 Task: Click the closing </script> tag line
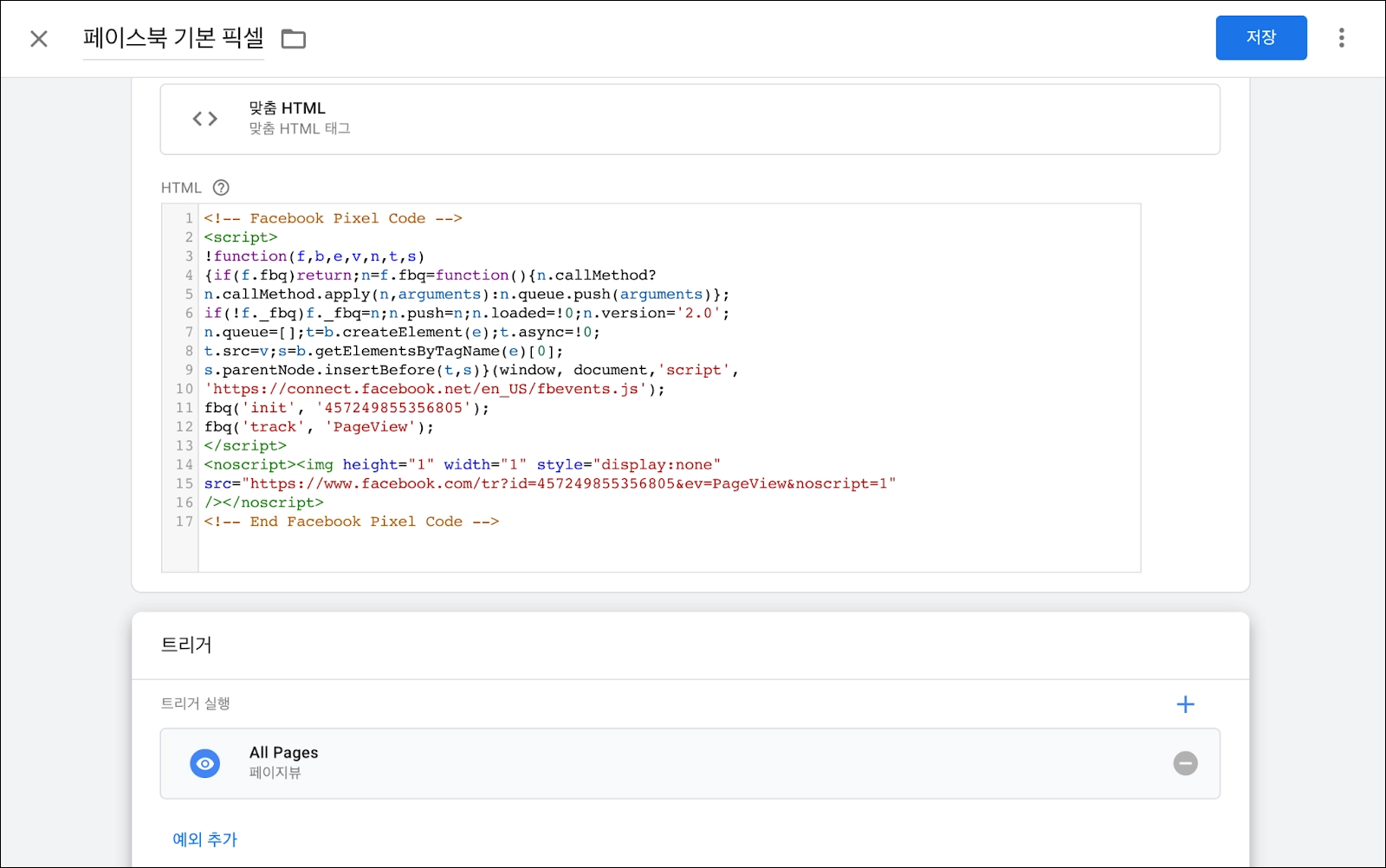pos(245,446)
